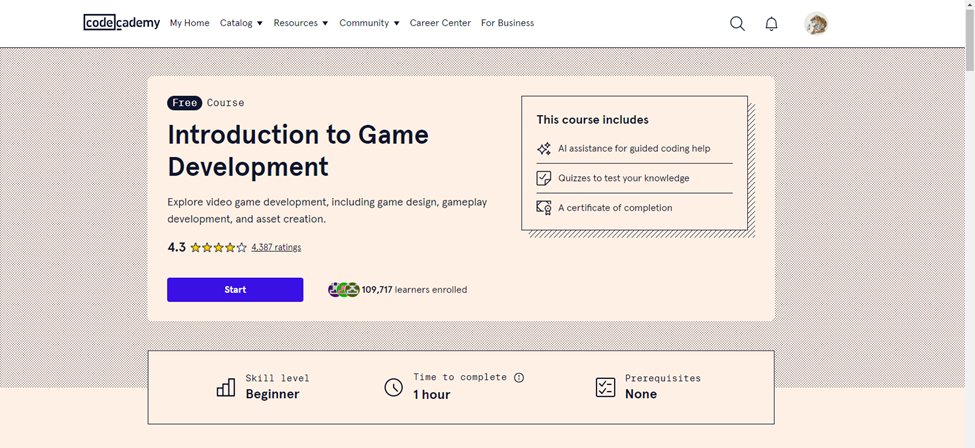Viewport: 975px width, 448px height.
Task: Click the 'This course includes' heading
Action: pyautogui.click(x=593, y=119)
